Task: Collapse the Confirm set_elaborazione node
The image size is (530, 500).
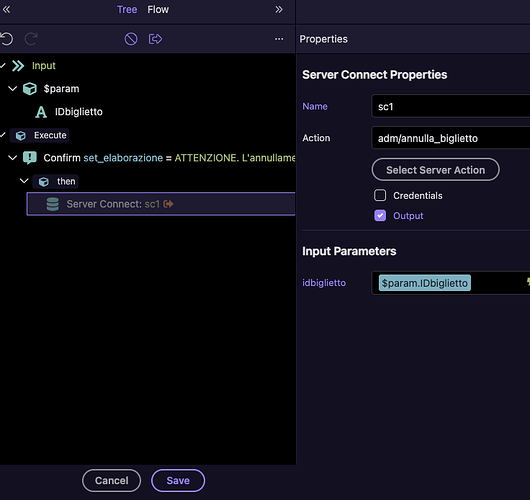Action: (x=13, y=158)
